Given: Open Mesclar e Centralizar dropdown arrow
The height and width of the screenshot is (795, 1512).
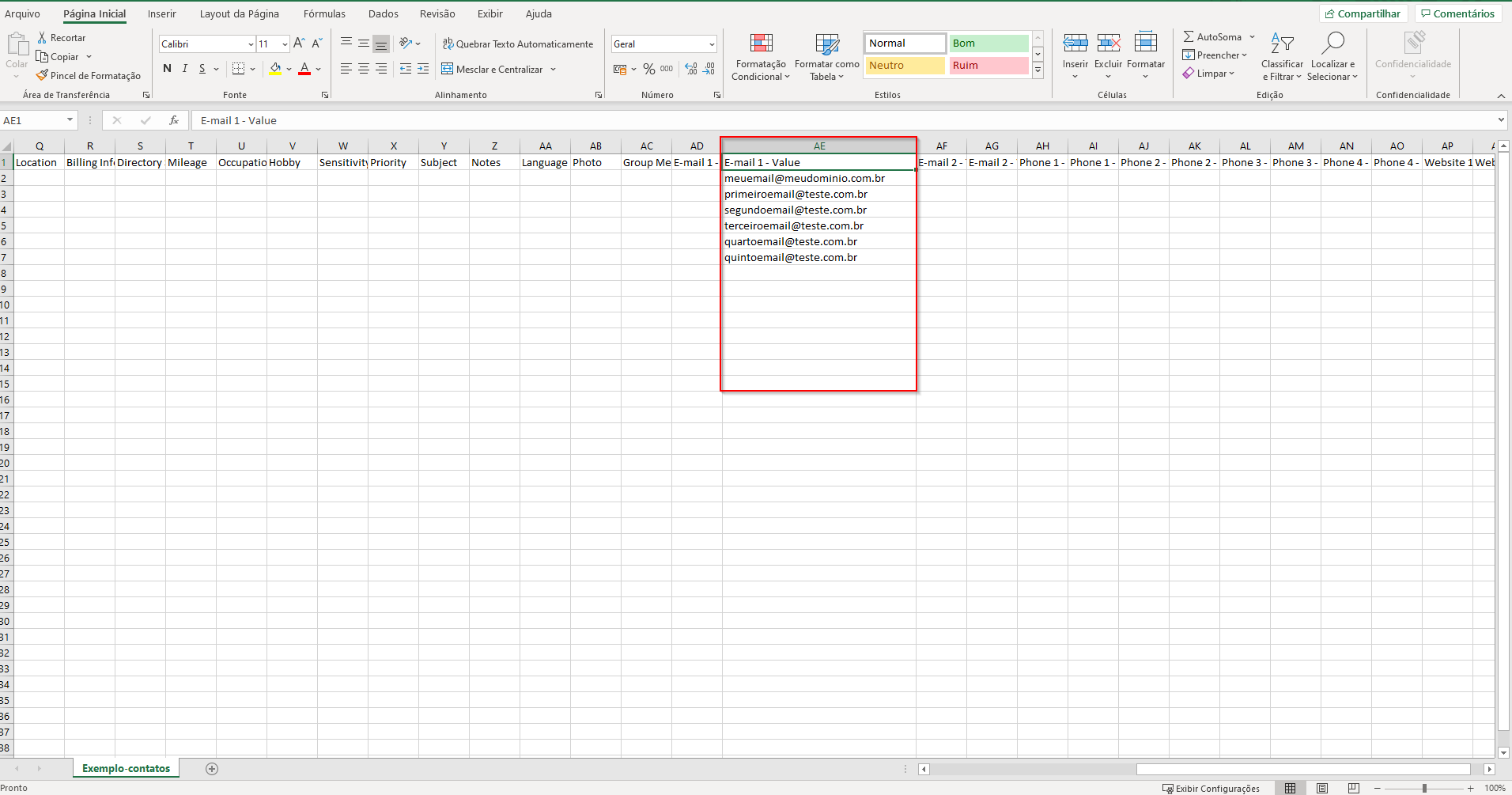Looking at the screenshot, I should coord(553,69).
